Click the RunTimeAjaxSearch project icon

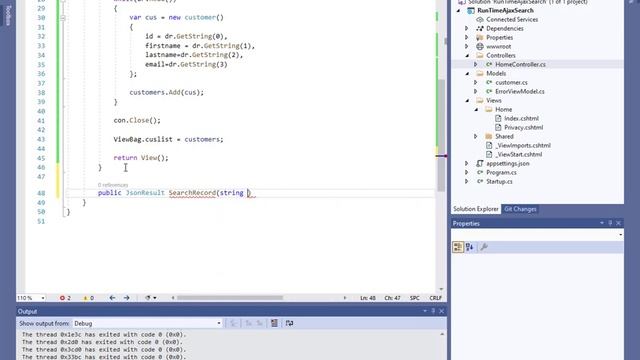[x=471, y=10]
